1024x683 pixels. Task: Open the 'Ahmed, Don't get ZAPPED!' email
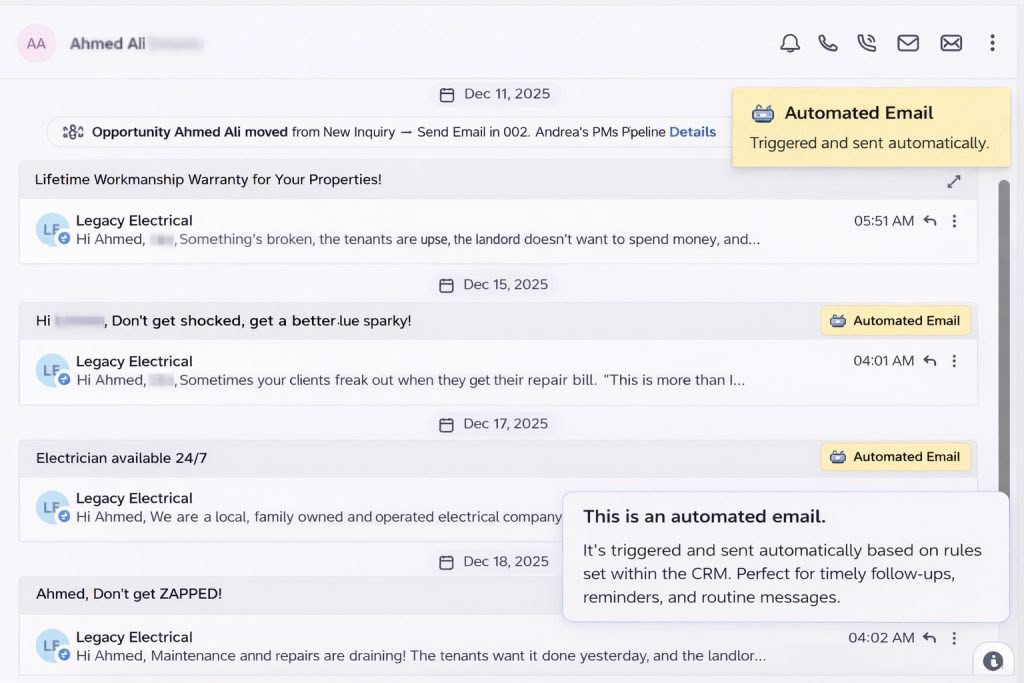(x=129, y=594)
